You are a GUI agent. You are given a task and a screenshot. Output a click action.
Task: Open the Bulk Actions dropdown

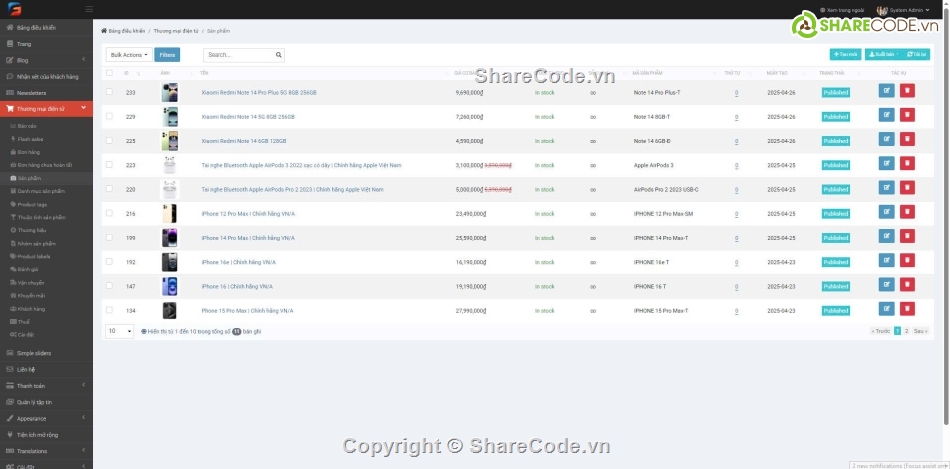(x=130, y=55)
